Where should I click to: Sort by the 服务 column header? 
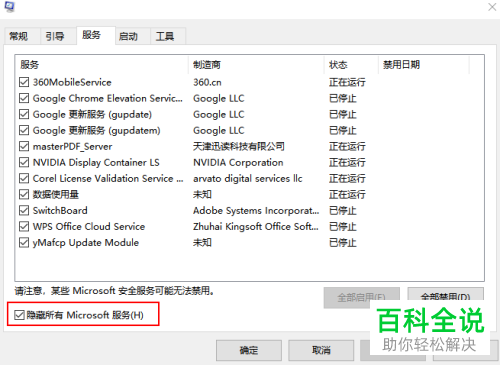tap(102, 64)
